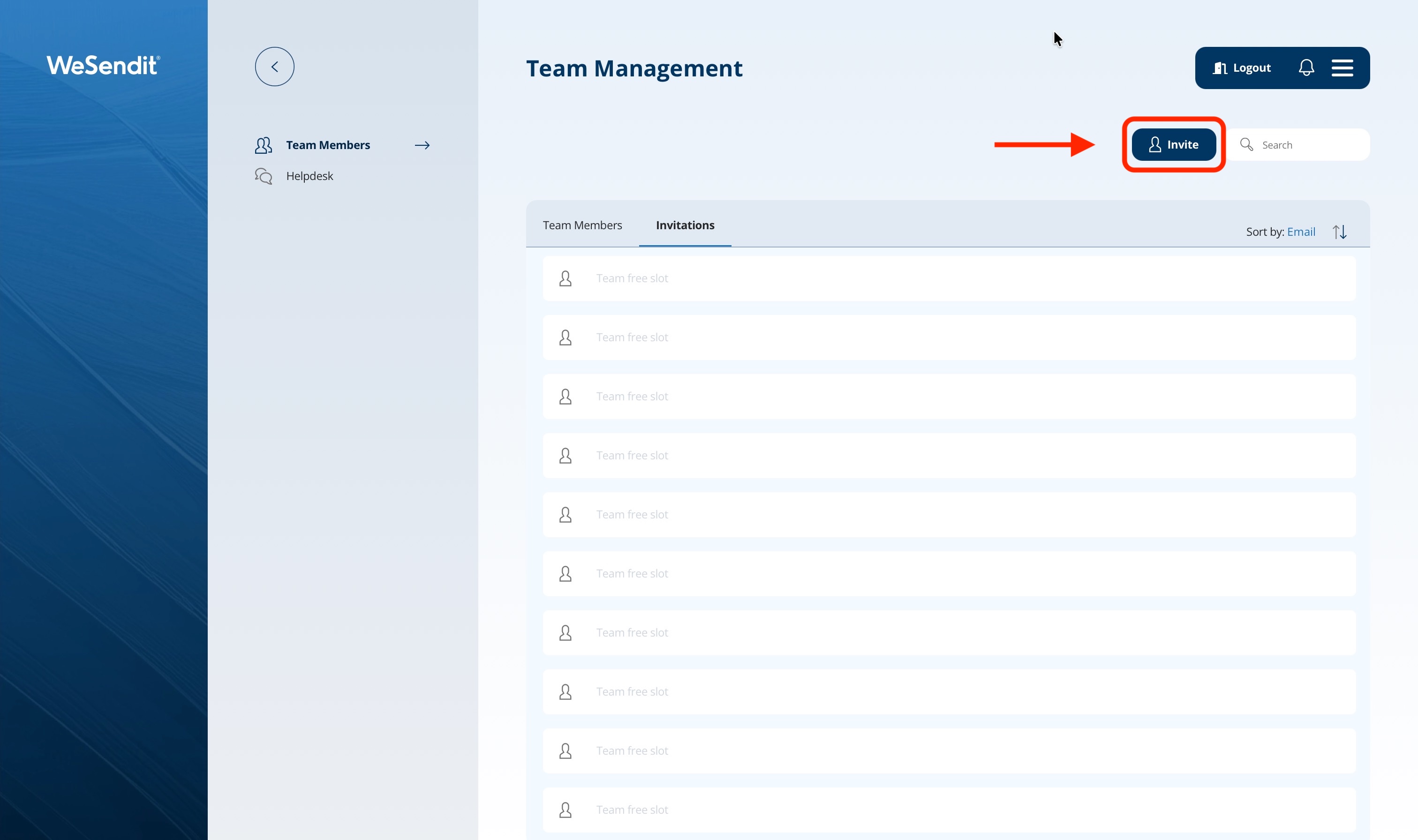Click the Team Members right arrow
This screenshot has width=1418, height=840.
(422, 145)
